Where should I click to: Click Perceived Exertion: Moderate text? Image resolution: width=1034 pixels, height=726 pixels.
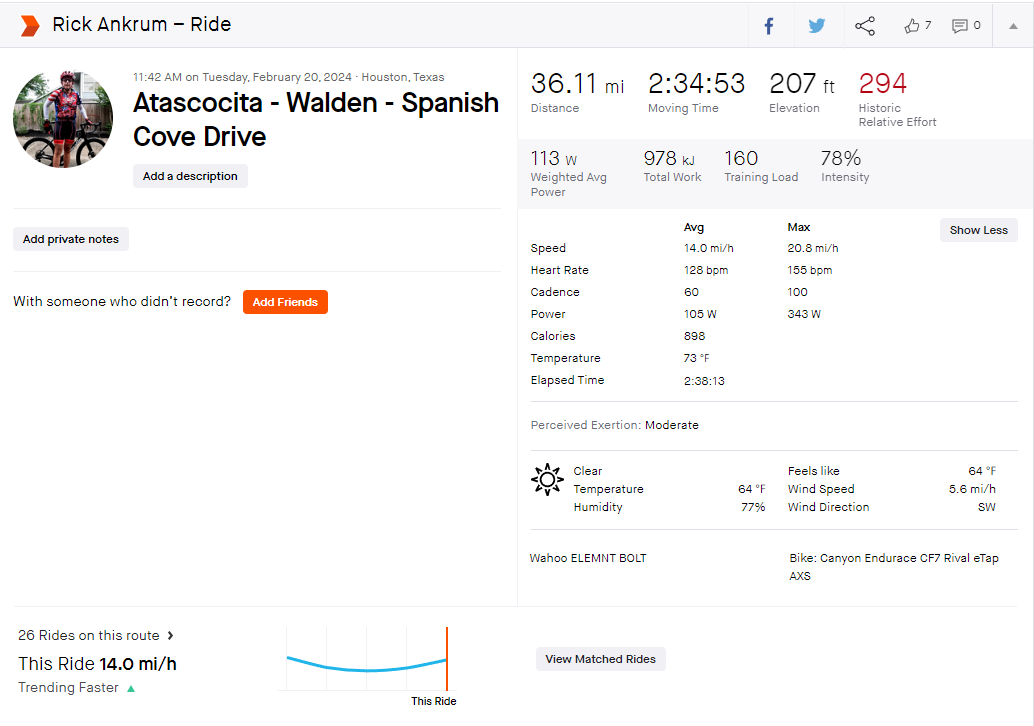[614, 425]
